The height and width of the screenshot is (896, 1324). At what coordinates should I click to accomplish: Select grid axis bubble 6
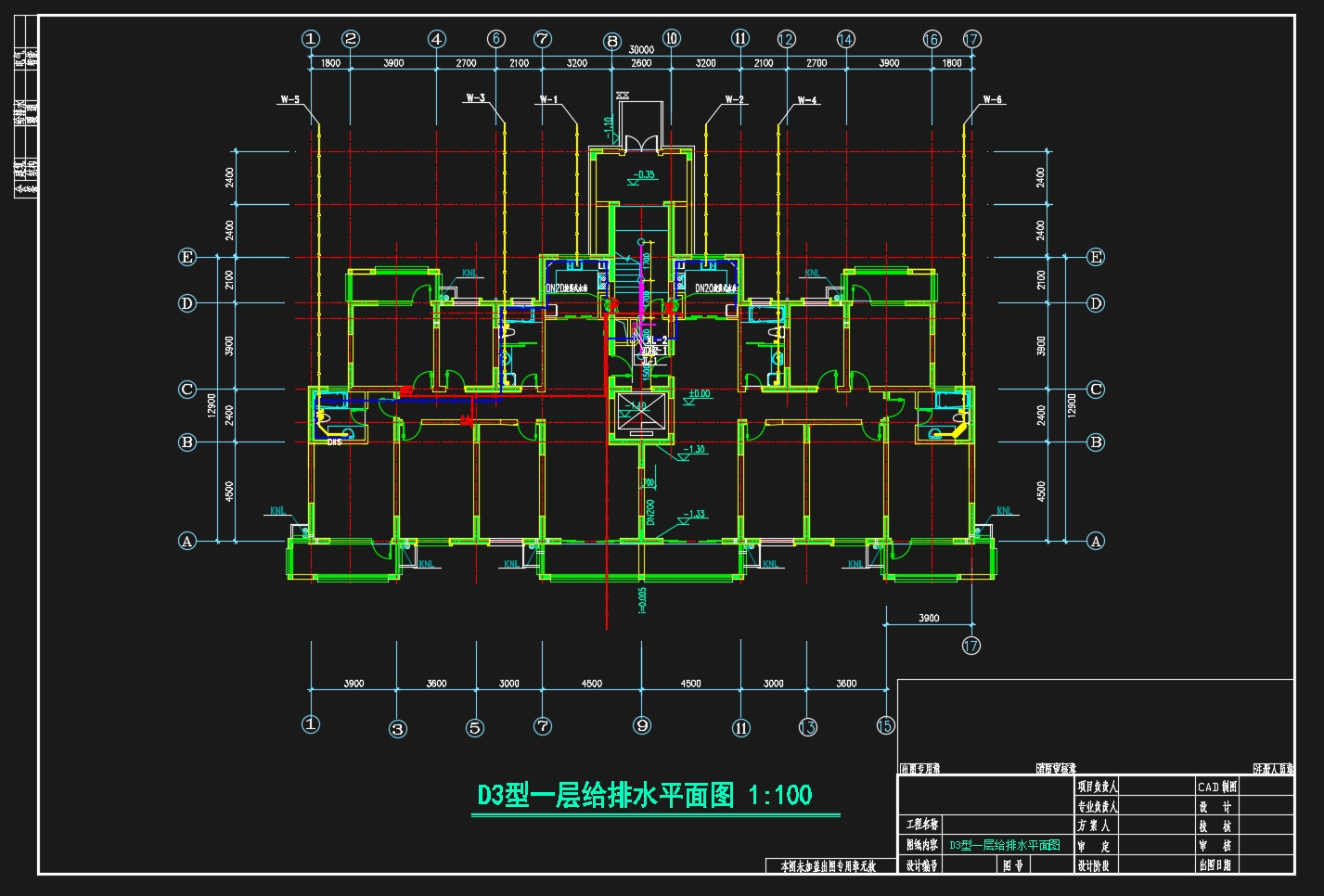coord(495,39)
